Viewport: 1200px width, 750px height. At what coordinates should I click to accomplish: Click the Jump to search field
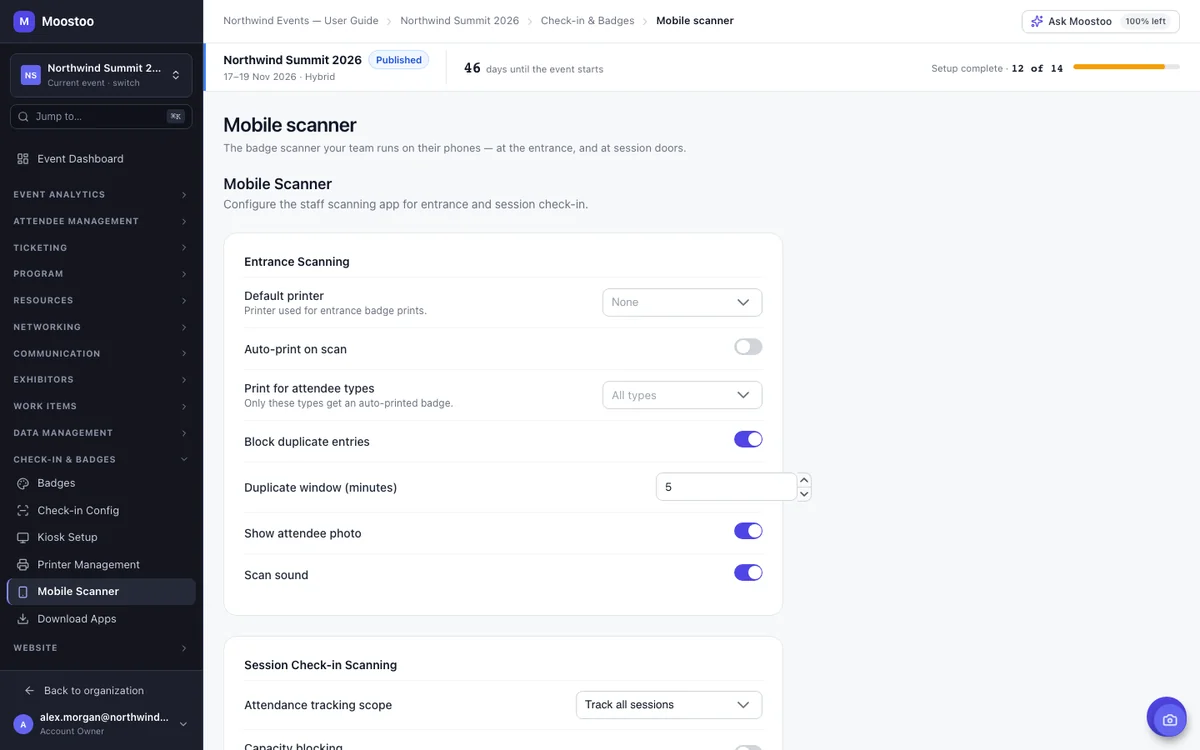[101, 117]
